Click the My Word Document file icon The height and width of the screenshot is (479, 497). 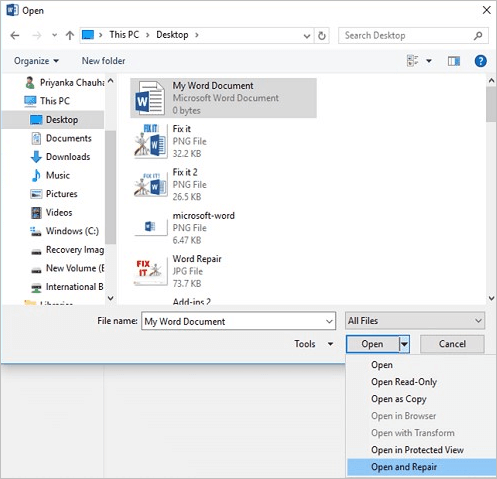coord(150,98)
